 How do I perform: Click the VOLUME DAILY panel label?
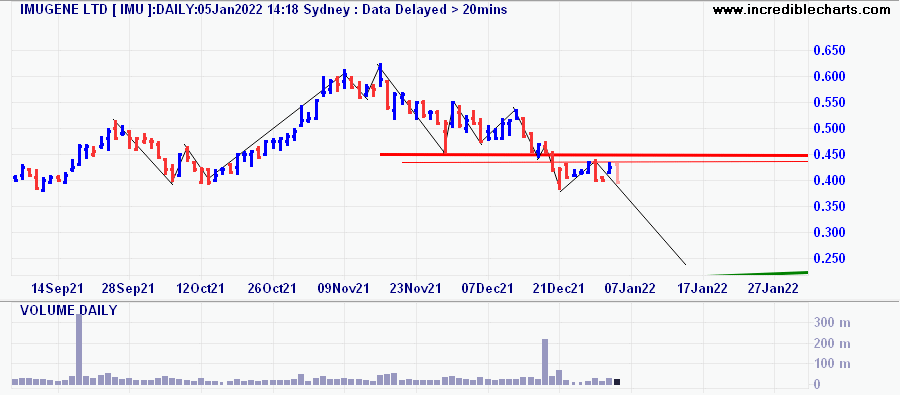[x=68, y=311]
